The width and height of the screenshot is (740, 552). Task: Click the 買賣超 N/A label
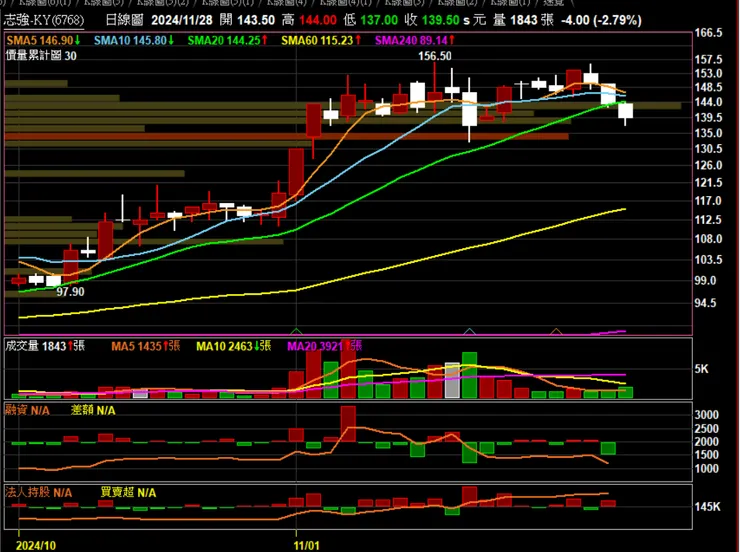point(128,493)
